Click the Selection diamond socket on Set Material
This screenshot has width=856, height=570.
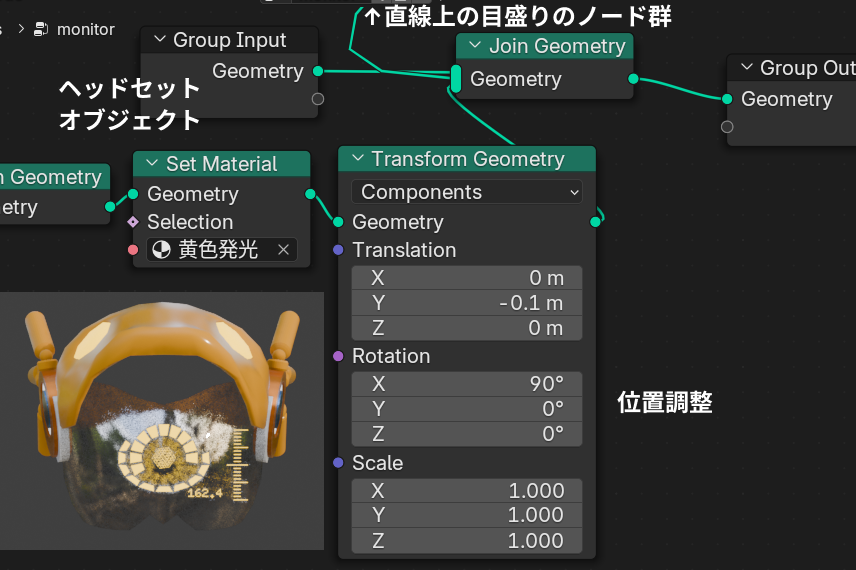click(x=133, y=222)
